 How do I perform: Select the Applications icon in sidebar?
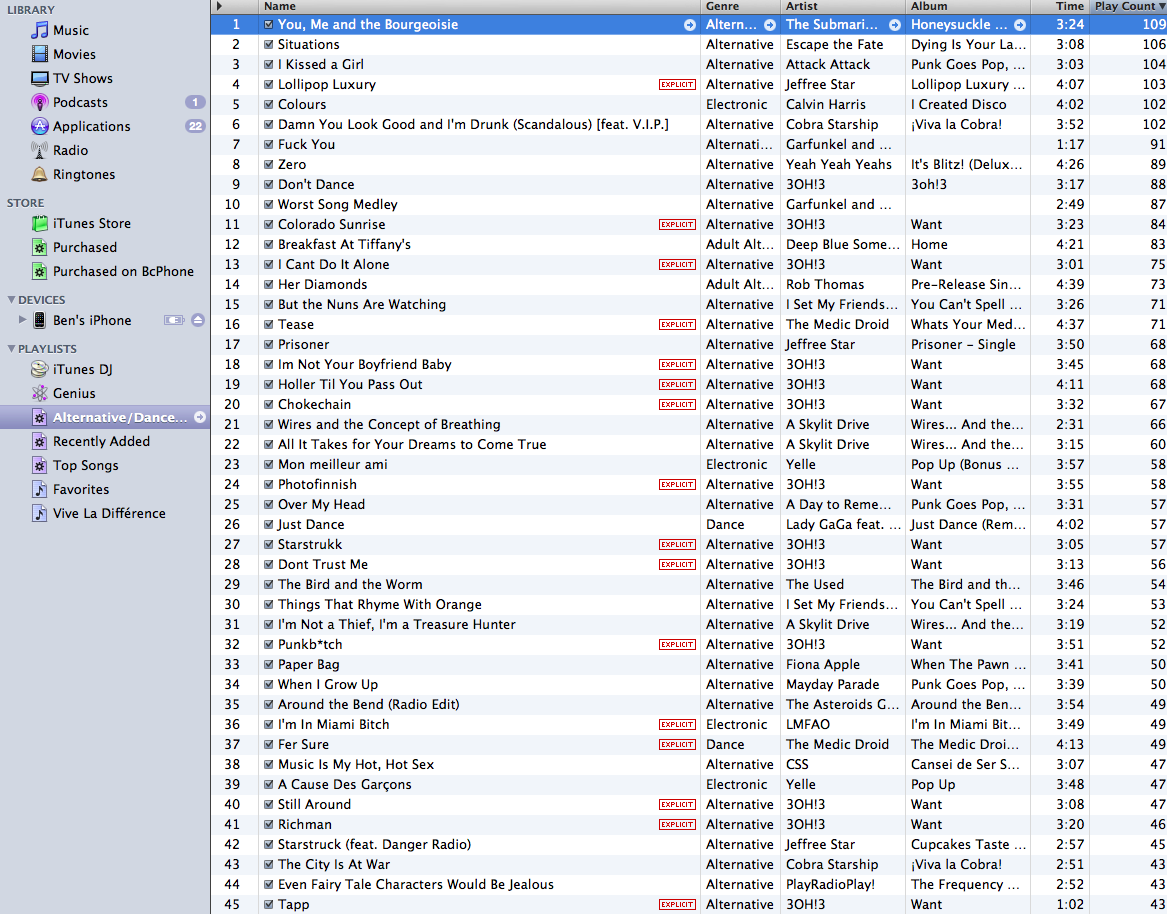tap(39, 126)
